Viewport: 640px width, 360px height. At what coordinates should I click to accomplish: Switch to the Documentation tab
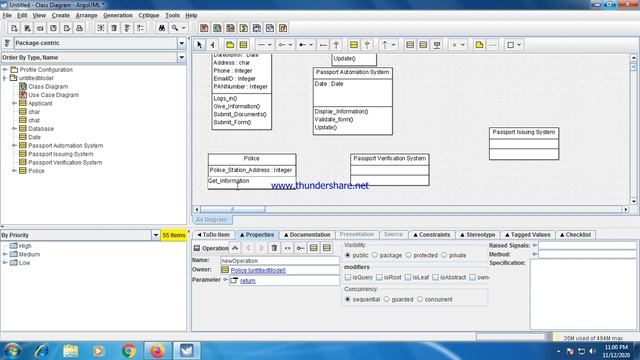point(307,235)
